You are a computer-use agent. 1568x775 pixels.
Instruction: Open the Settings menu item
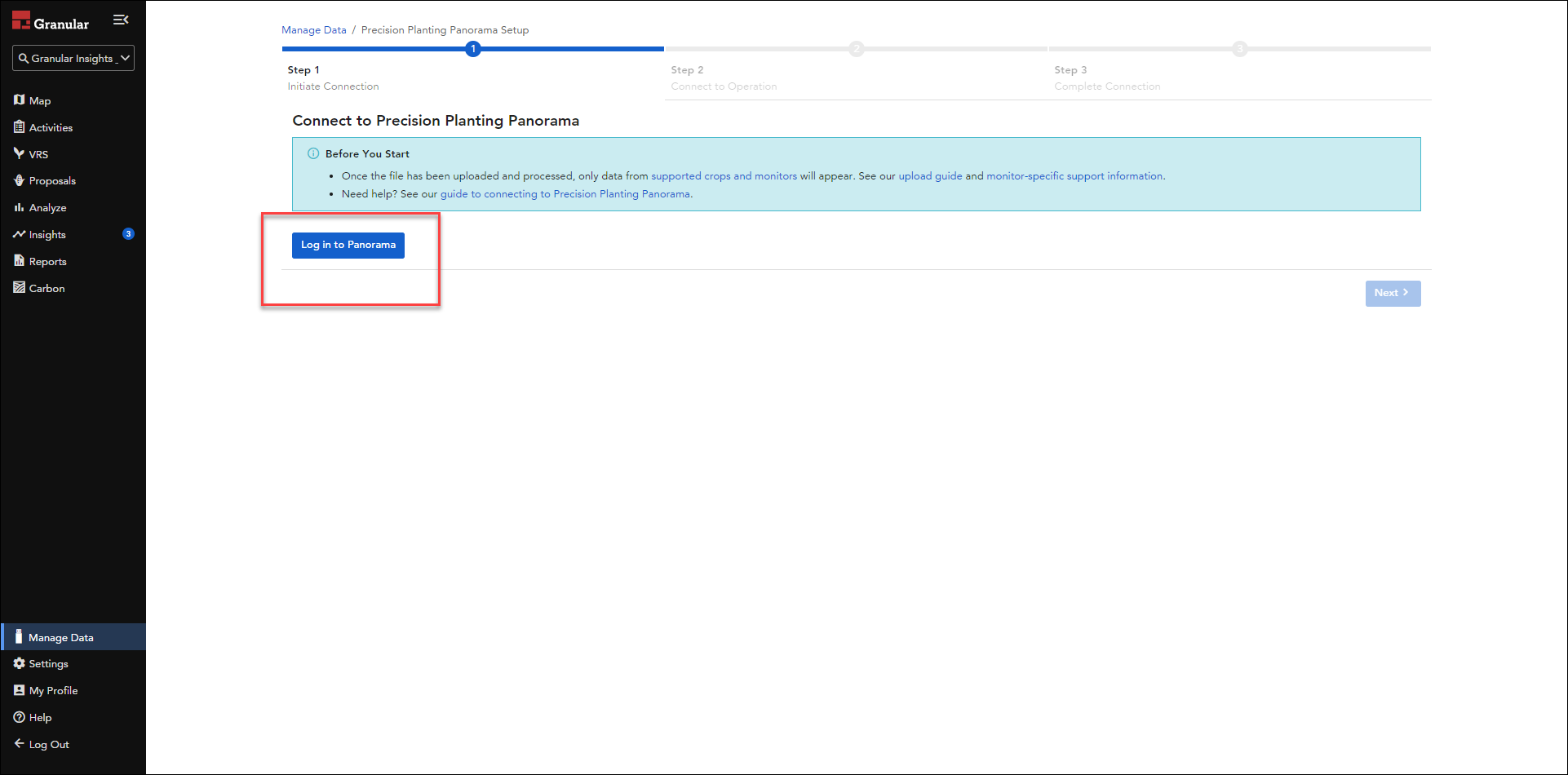point(73,664)
